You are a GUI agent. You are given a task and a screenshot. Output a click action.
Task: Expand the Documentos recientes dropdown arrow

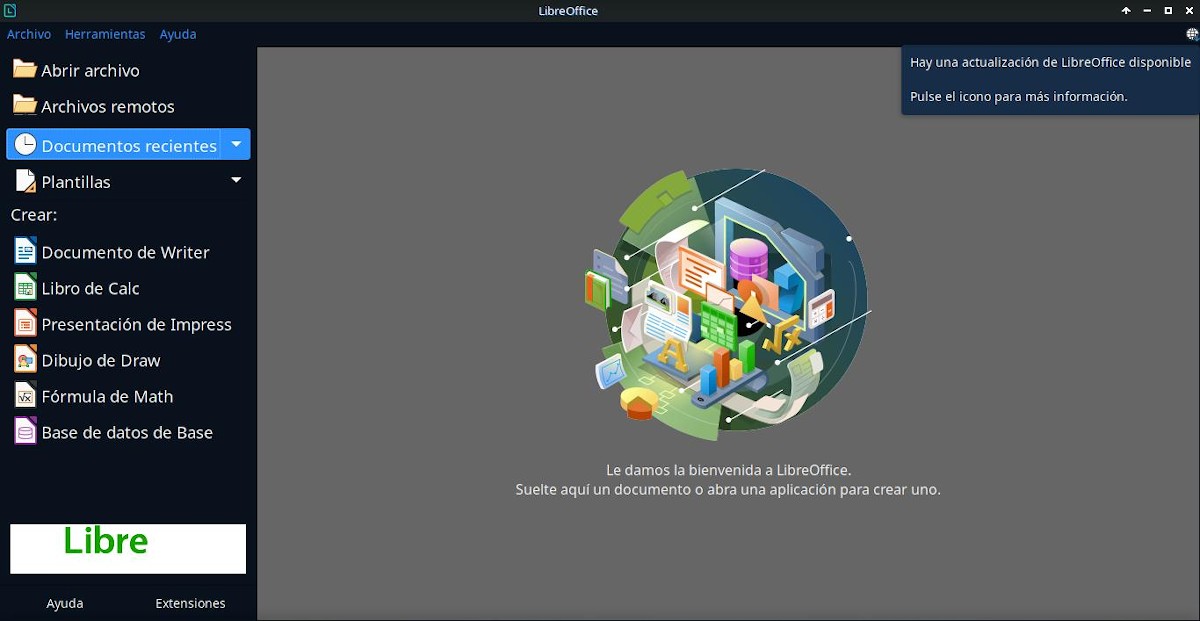click(236, 144)
